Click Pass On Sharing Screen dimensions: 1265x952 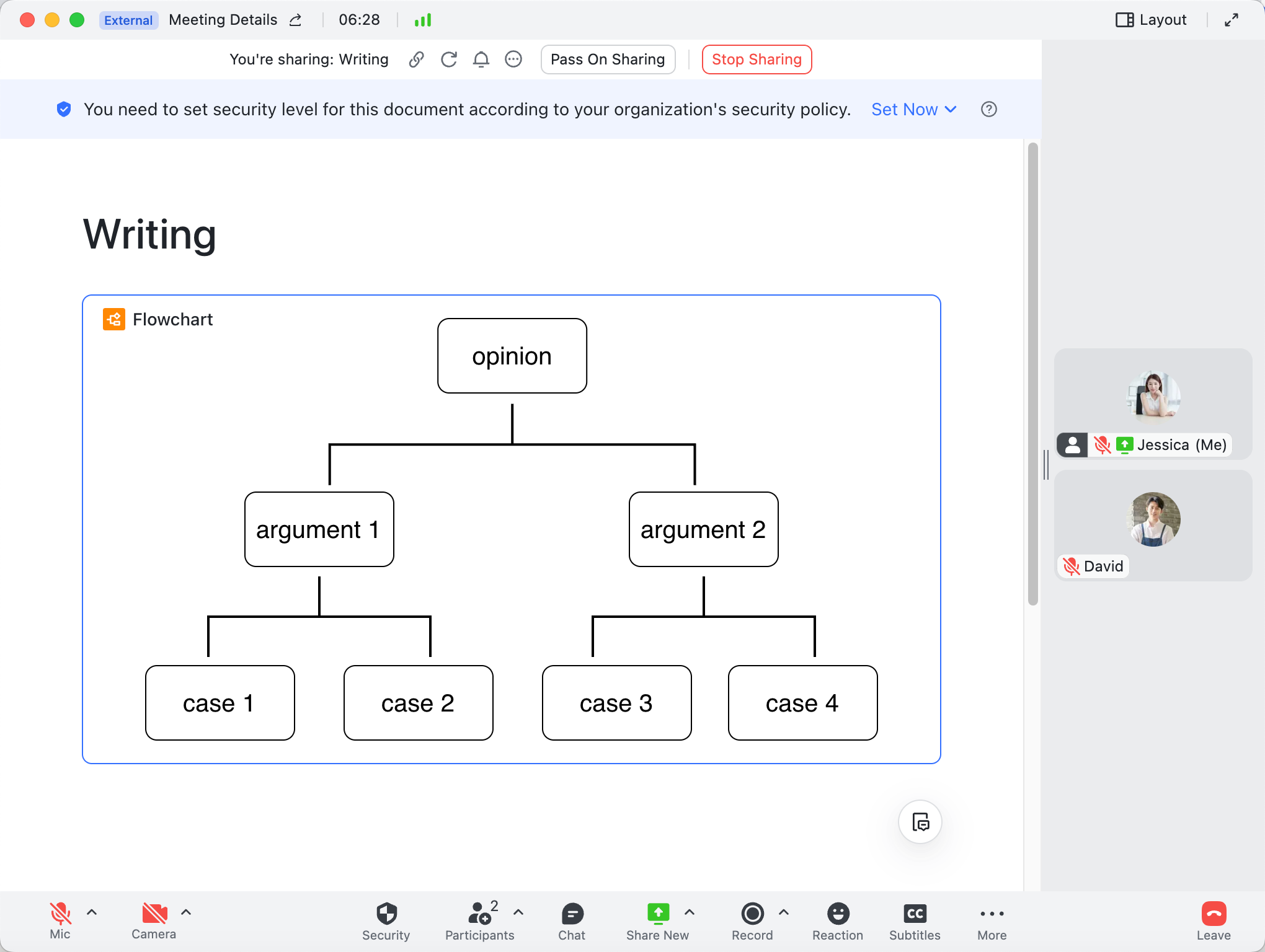[x=608, y=59]
